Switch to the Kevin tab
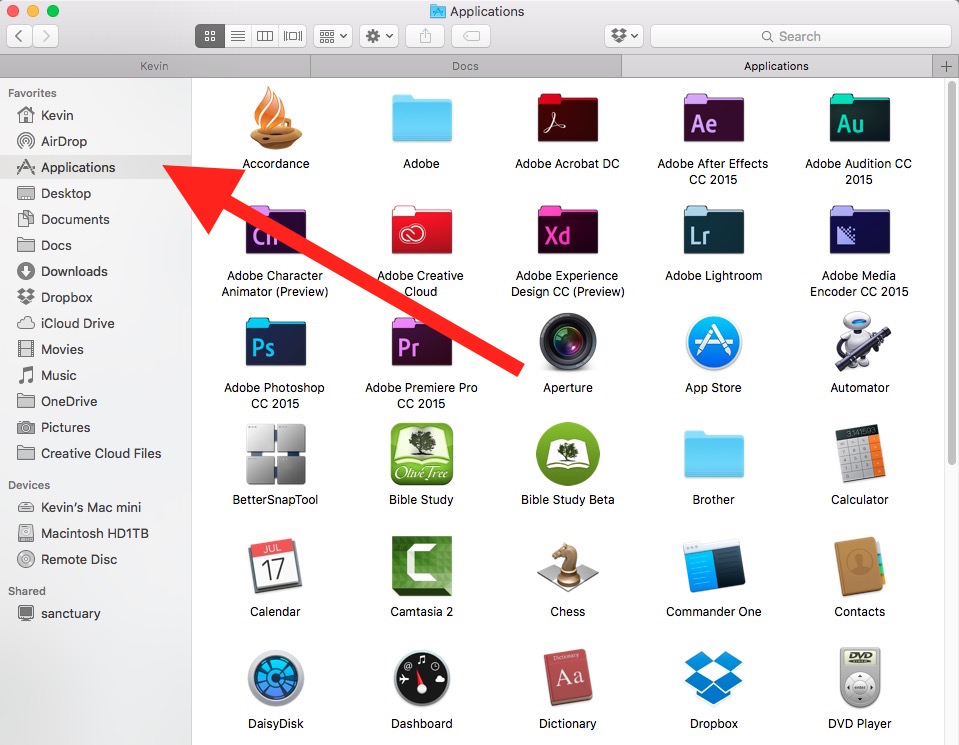Viewport: 959px width, 745px height. pos(155,66)
